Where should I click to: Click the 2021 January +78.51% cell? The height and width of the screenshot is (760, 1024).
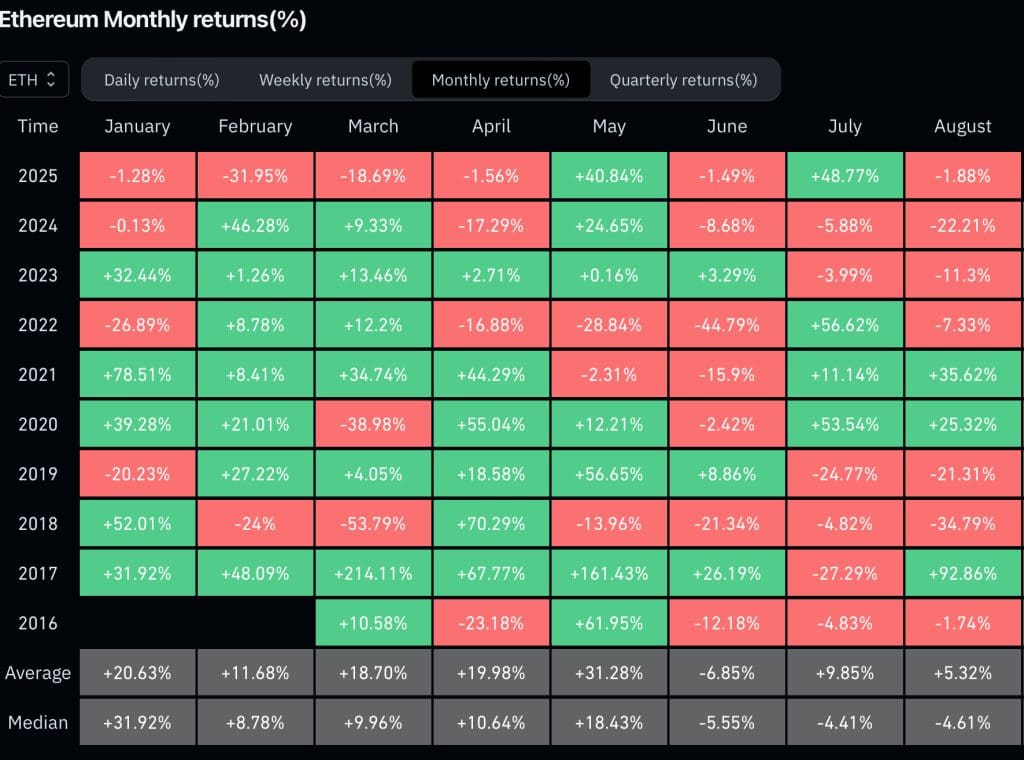[137, 374]
